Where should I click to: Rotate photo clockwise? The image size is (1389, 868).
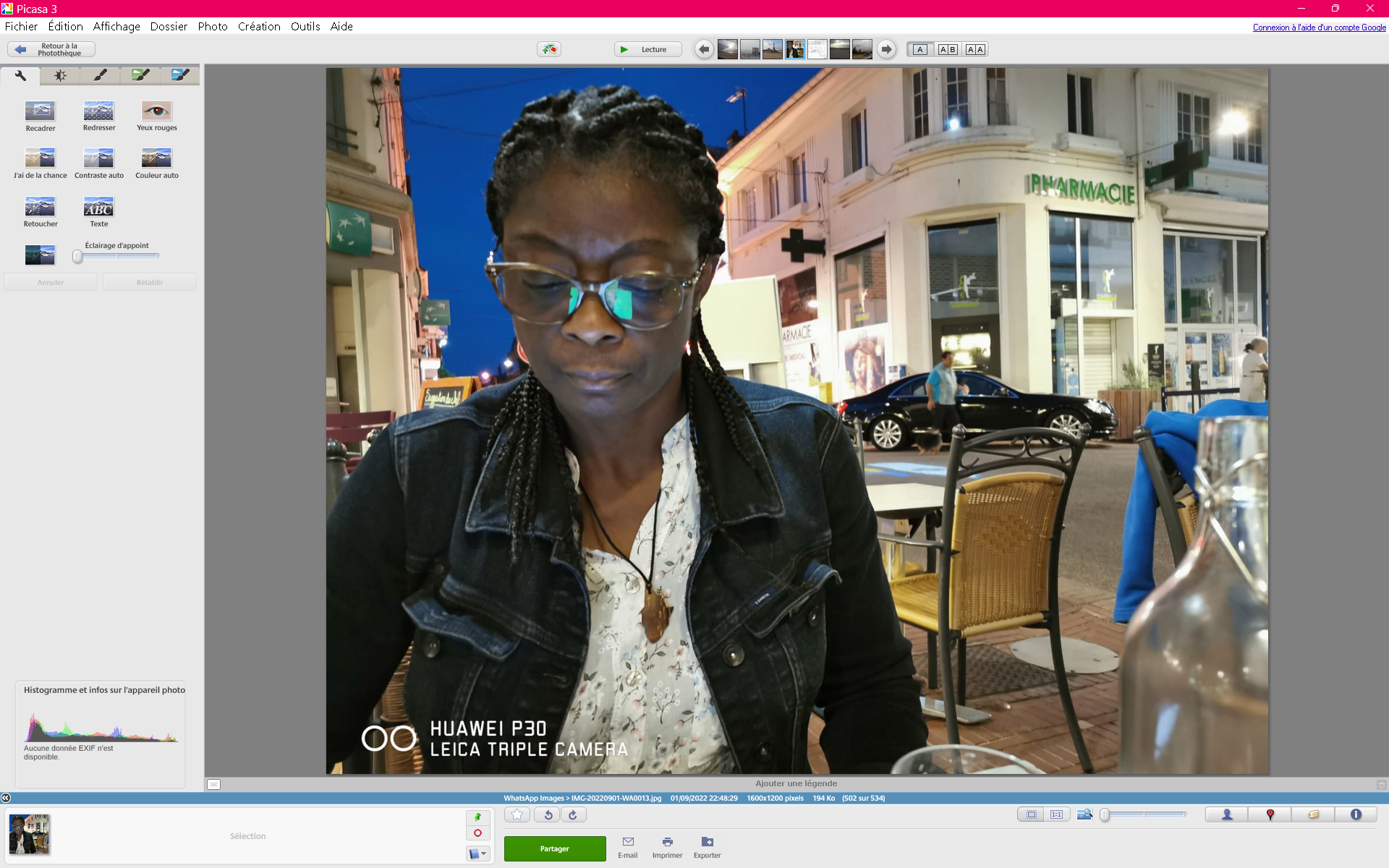(573, 814)
